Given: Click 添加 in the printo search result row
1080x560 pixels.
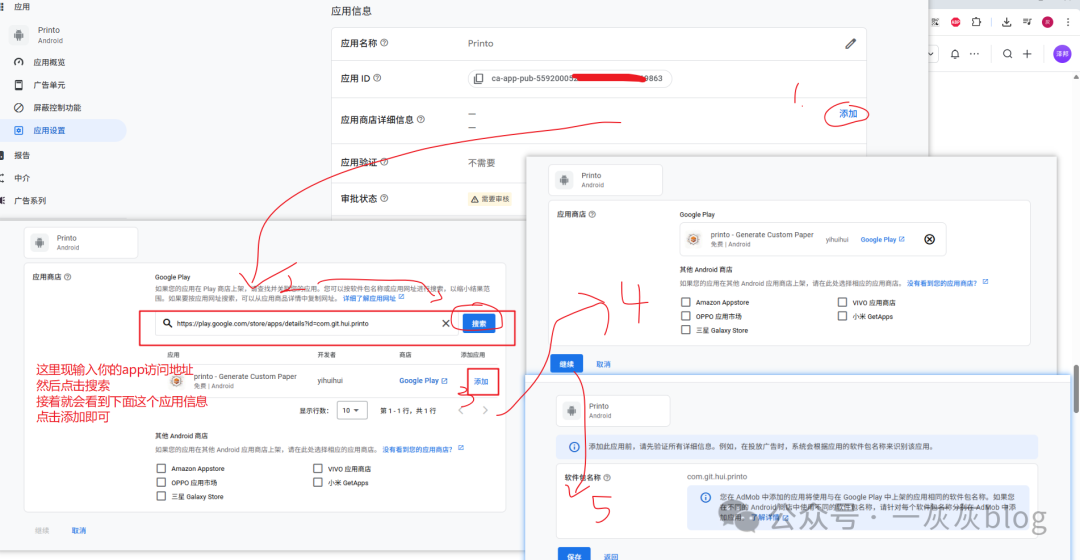Looking at the screenshot, I should [x=481, y=382].
